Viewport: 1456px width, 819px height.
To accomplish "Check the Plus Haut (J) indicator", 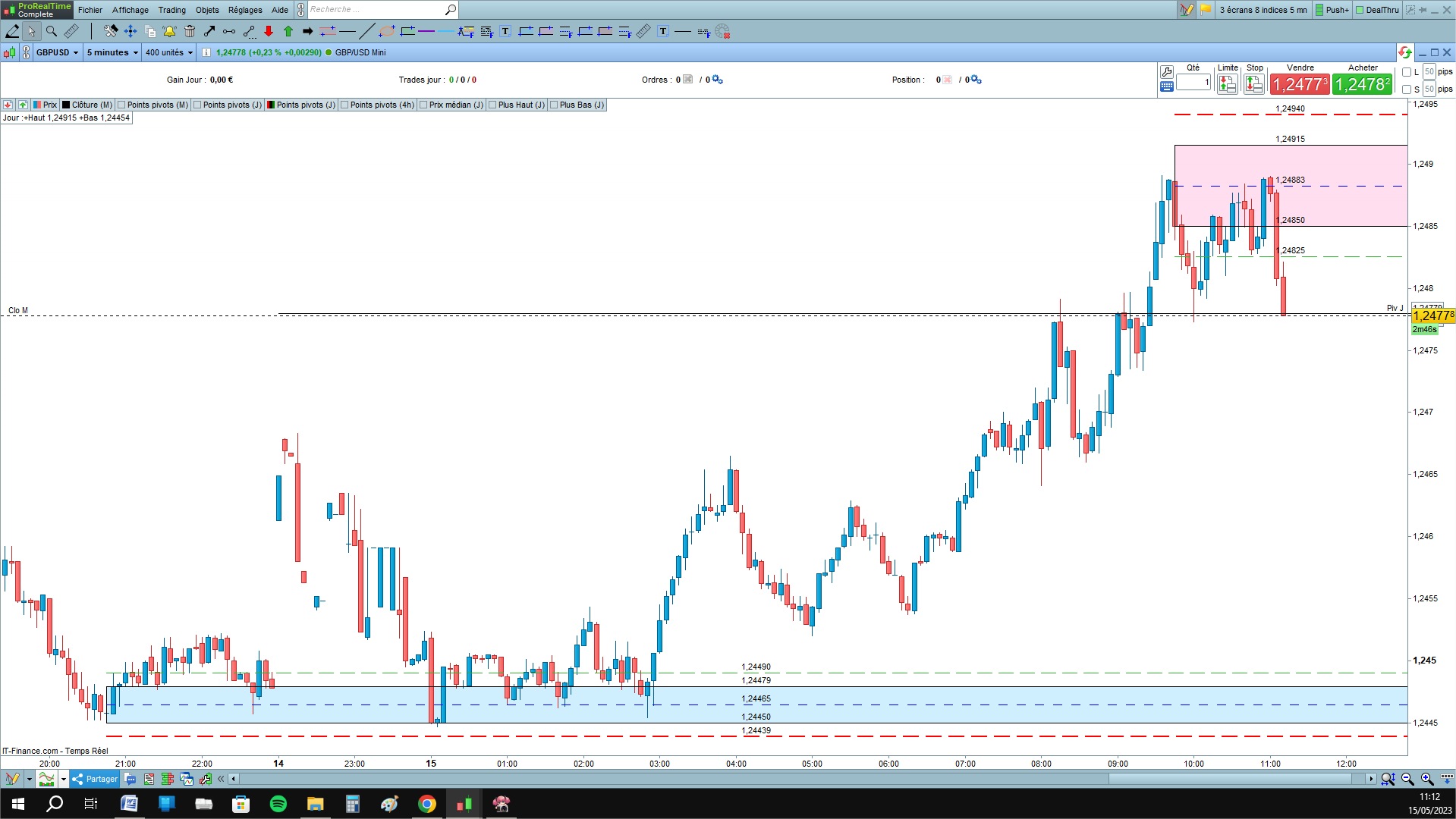I will pos(492,105).
